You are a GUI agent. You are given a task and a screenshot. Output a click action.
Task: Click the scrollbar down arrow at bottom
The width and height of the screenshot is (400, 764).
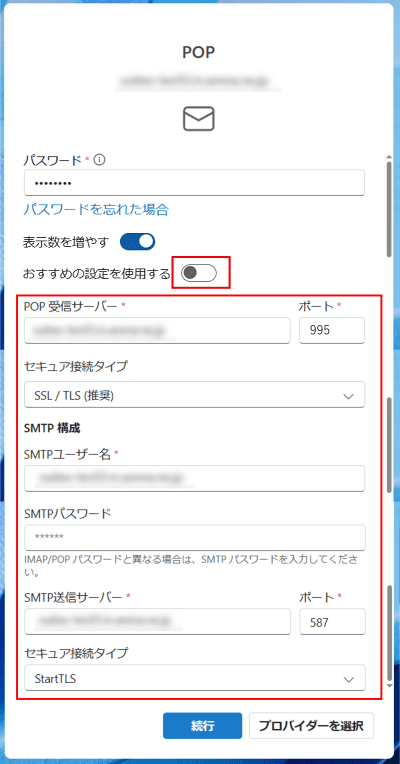pyautogui.click(x=389, y=685)
